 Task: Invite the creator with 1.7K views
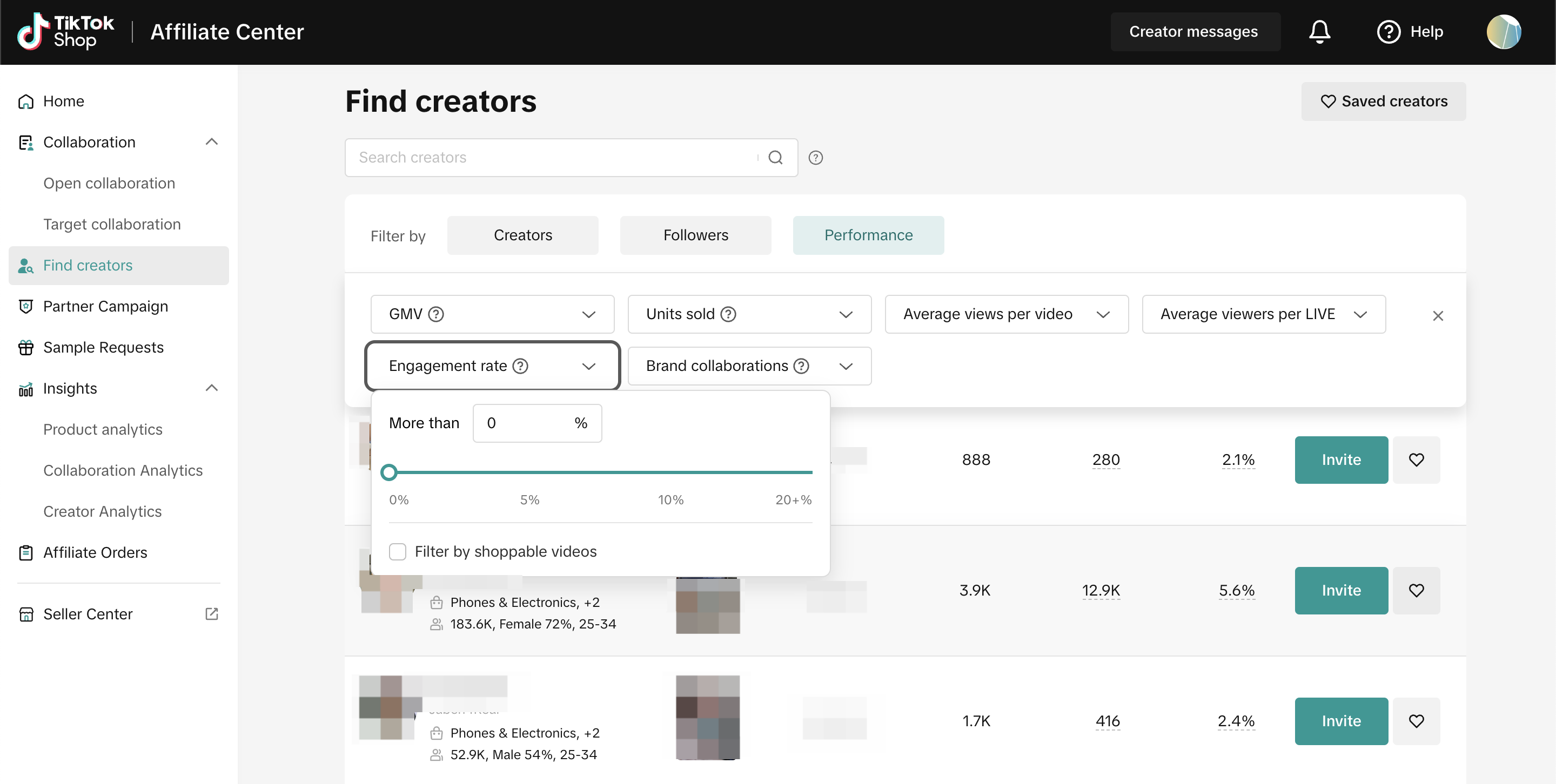(x=1340, y=721)
